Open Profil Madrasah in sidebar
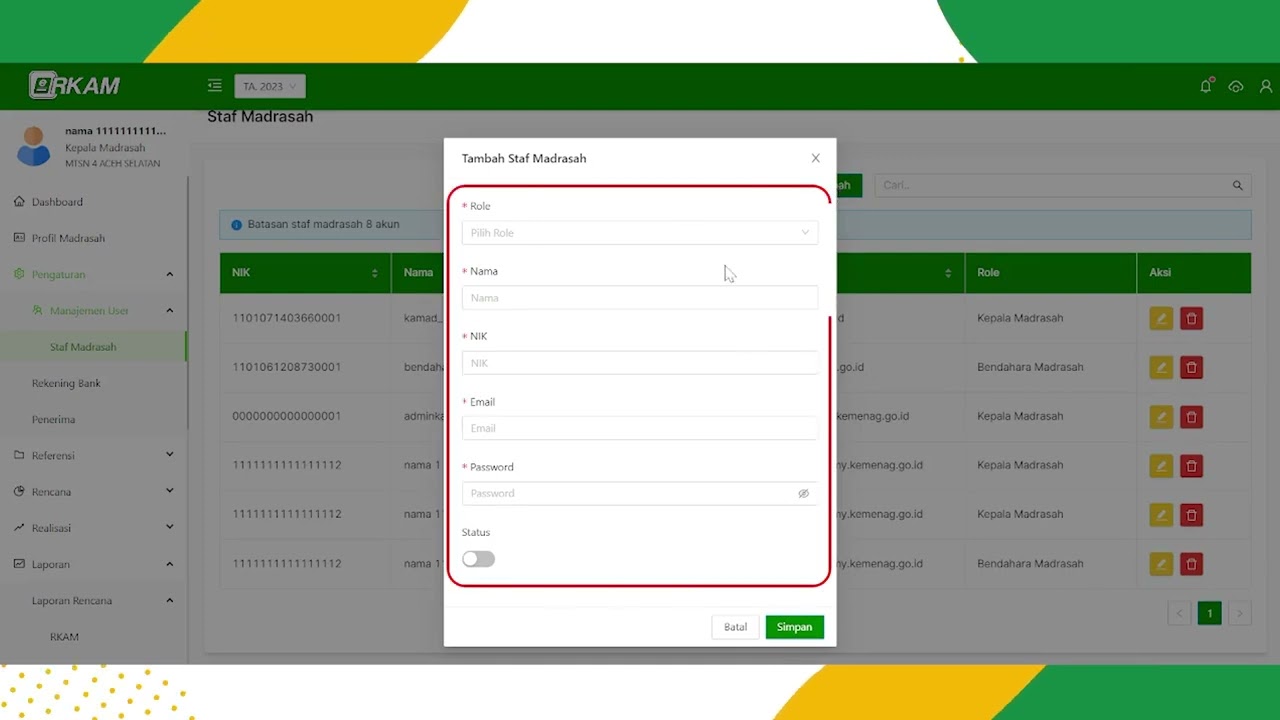Viewport: 1280px width, 720px height. pos(68,238)
